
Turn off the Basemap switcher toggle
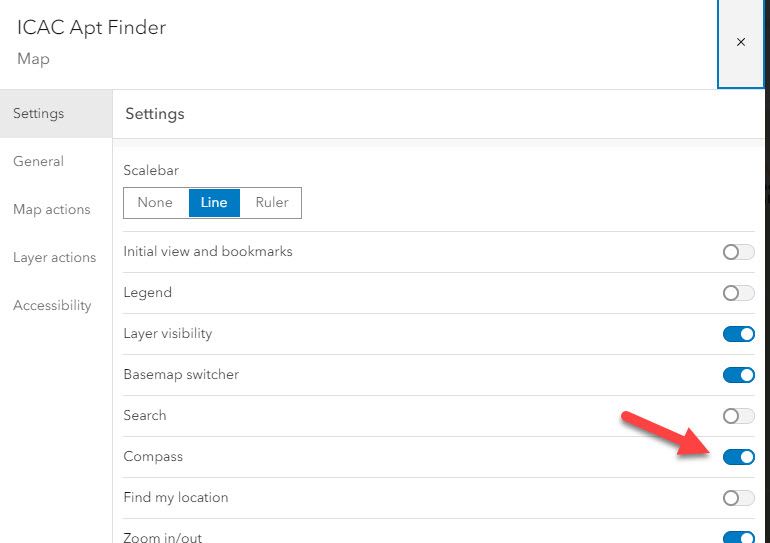click(738, 375)
